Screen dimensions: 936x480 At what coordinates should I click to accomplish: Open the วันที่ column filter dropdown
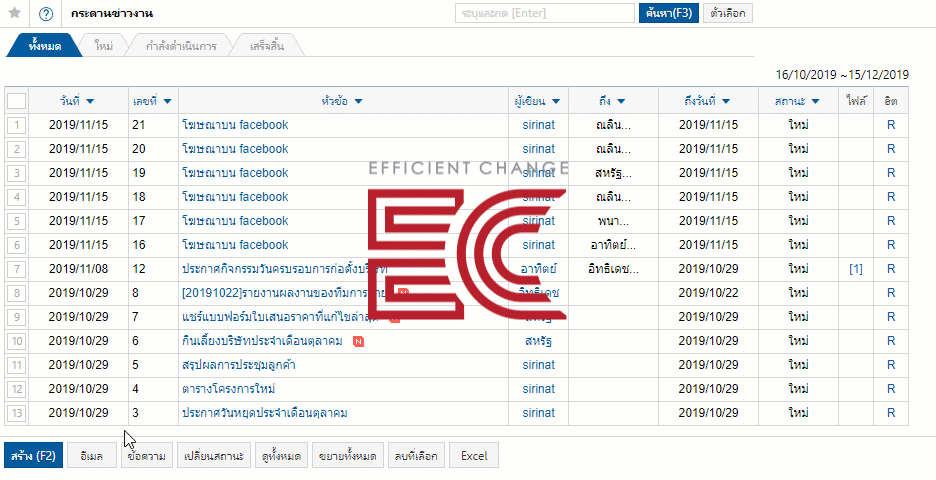coord(91,101)
